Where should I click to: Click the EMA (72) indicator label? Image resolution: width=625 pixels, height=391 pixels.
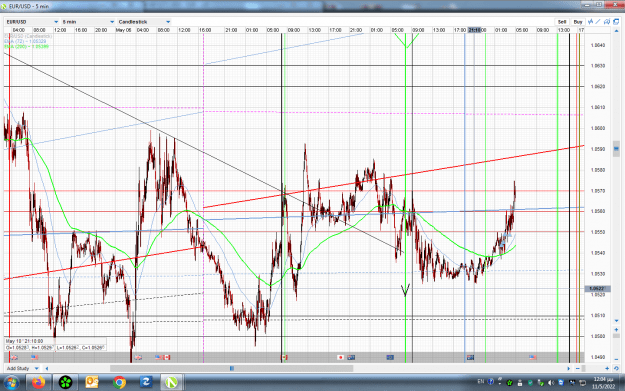(26, 41)
